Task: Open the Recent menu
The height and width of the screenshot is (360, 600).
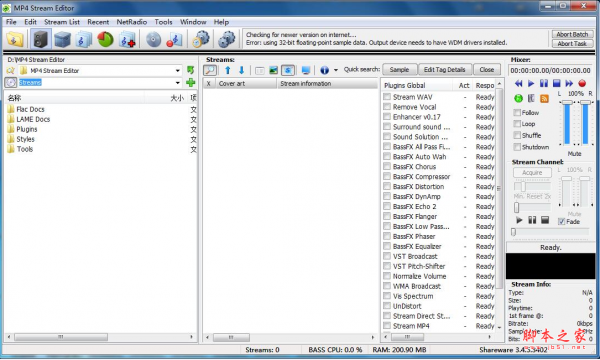Action: click(x=98, y=22)
